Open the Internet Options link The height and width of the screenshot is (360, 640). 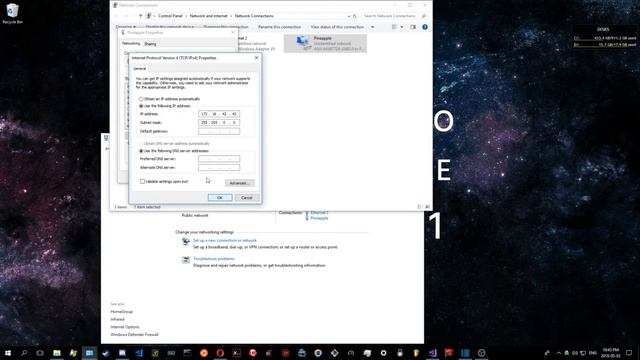pos(125,327)
